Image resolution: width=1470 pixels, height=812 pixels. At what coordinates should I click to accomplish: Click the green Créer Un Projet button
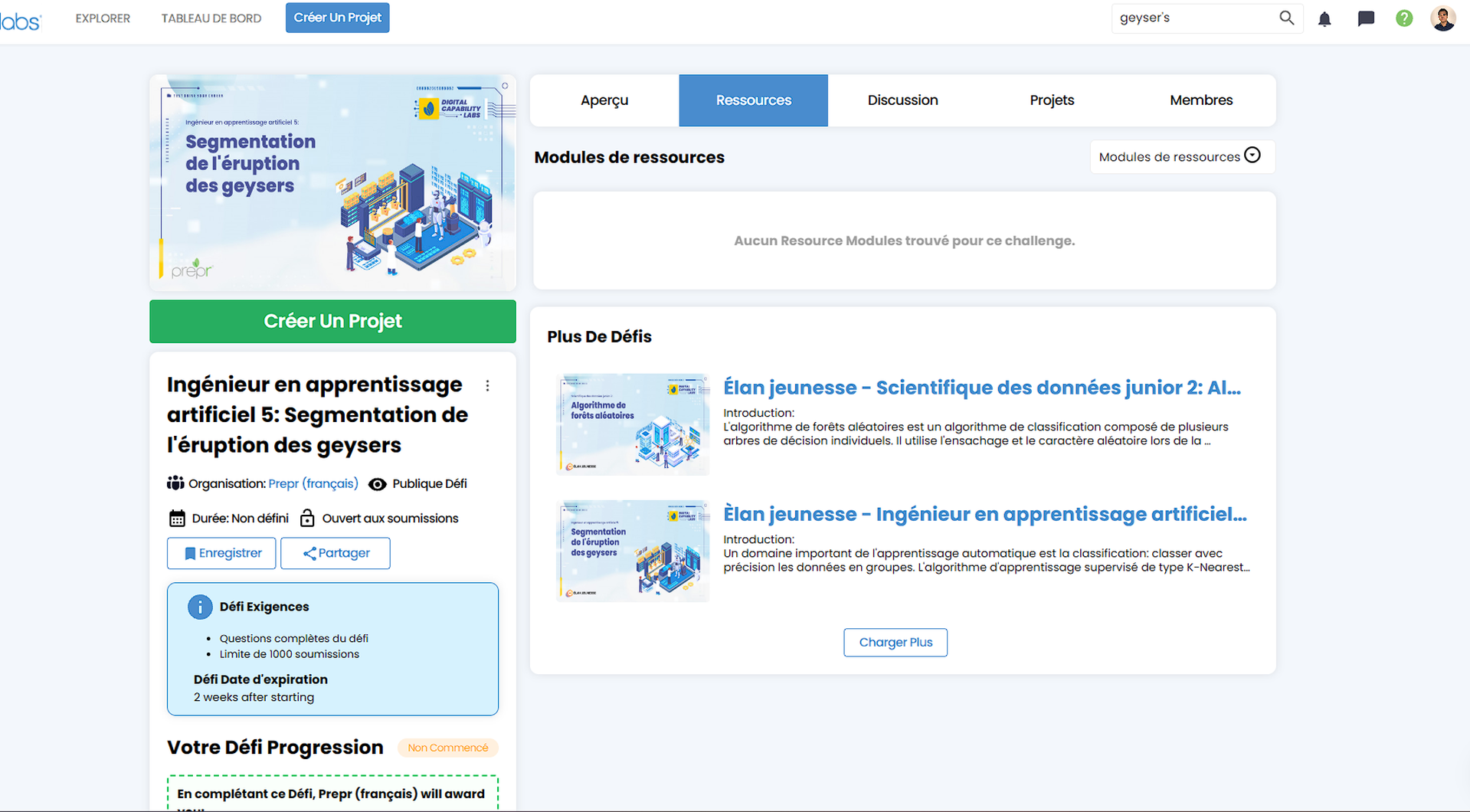click(x=332, y=321)
